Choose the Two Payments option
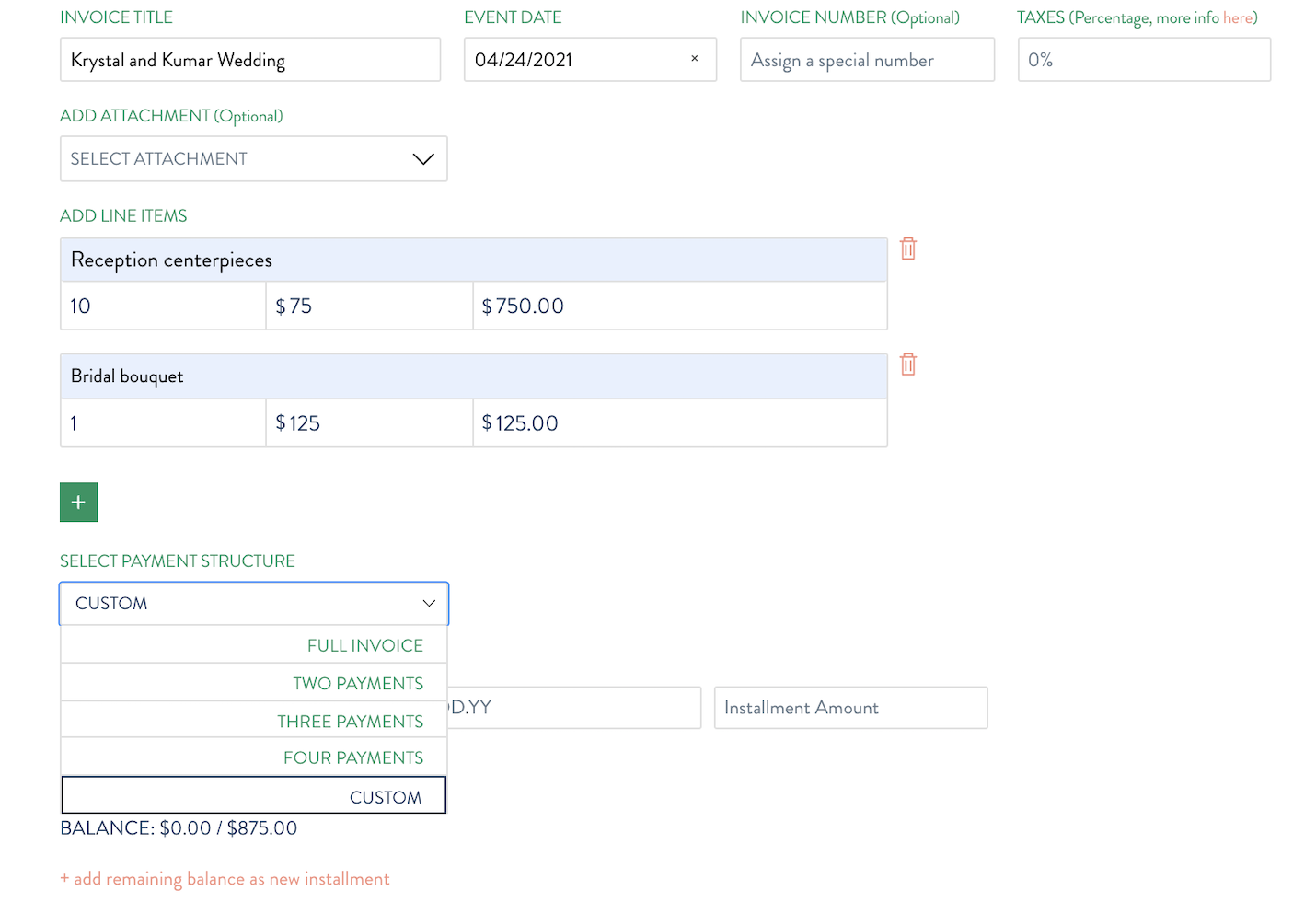 point(254,683)
